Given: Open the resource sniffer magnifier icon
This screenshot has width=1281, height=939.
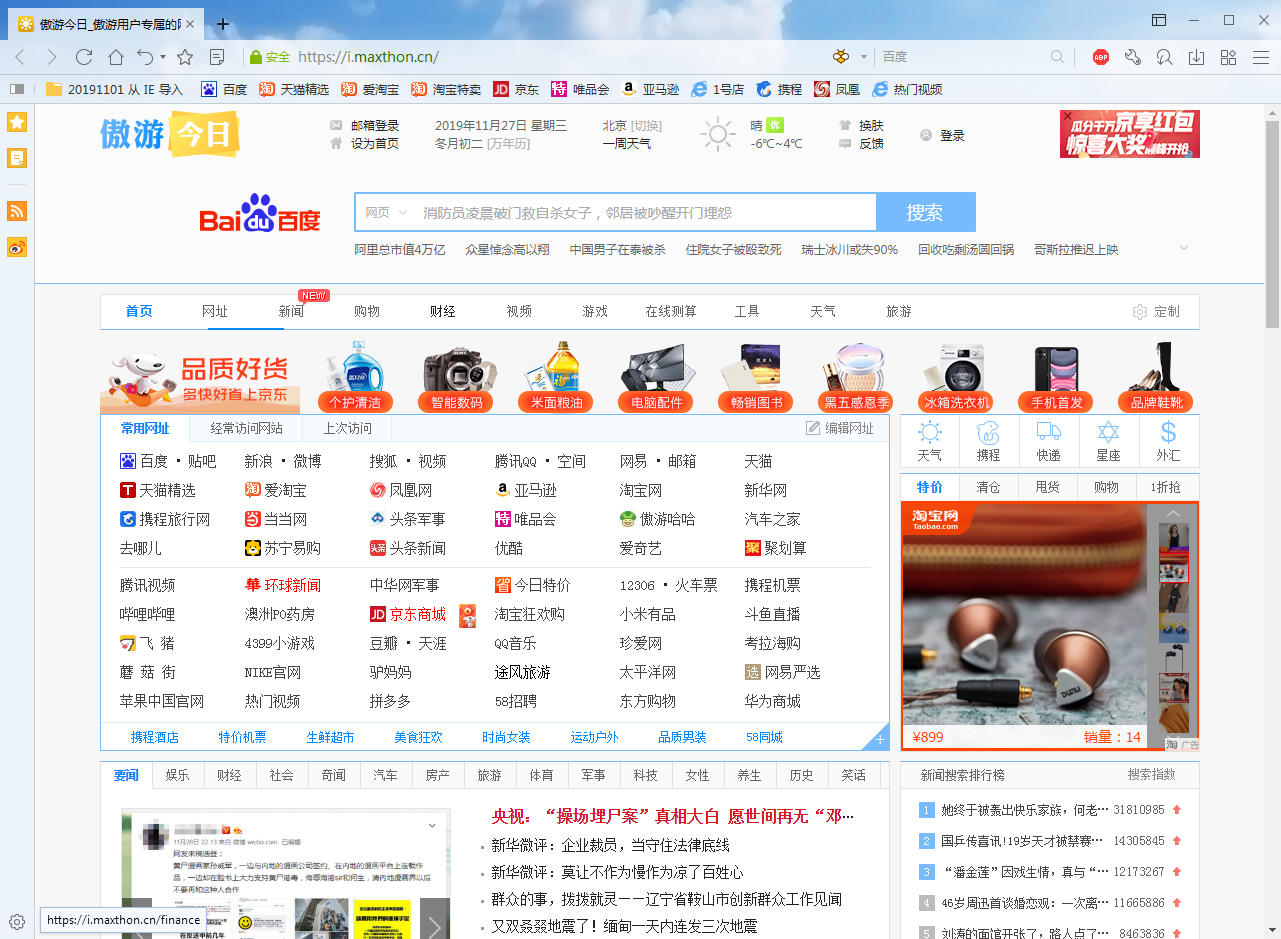Looking at the screenshot, I should tap(1165, 57).
